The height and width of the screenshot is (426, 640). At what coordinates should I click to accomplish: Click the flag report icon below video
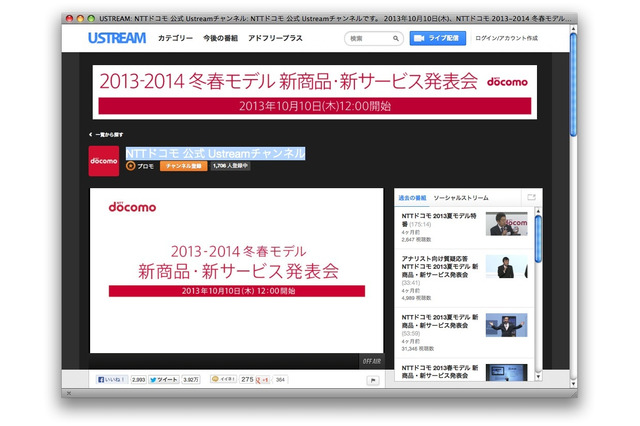[x=372, y=380]
